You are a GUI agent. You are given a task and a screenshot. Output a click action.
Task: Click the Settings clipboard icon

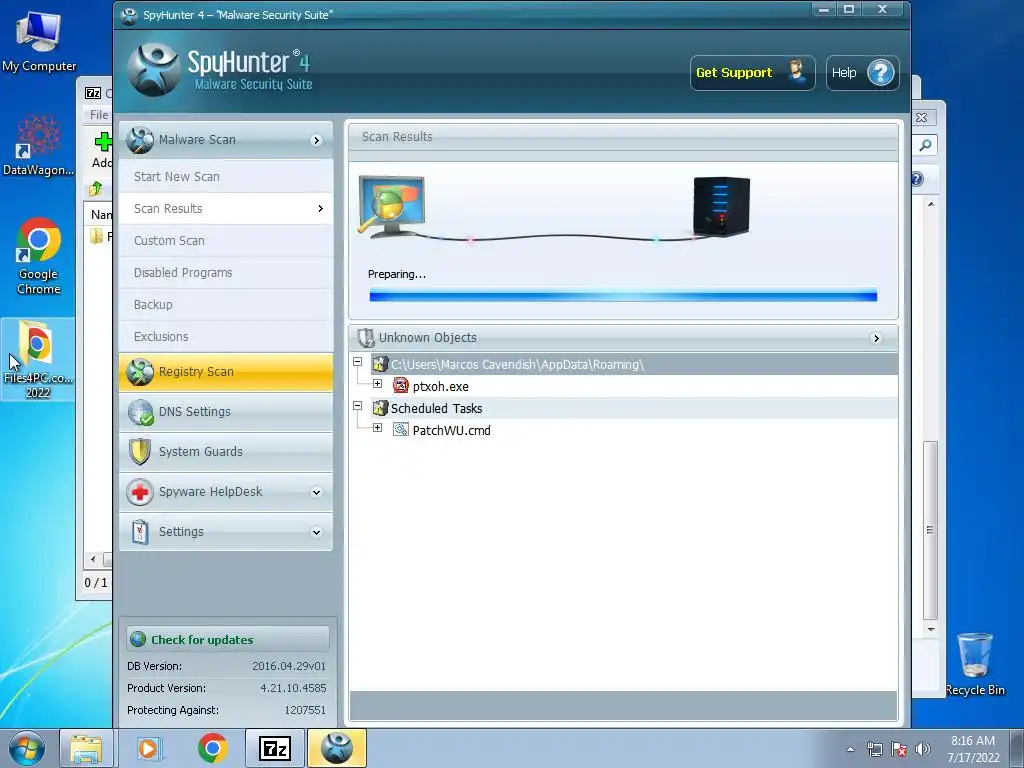pyautogui.click(x=140, y=532)
